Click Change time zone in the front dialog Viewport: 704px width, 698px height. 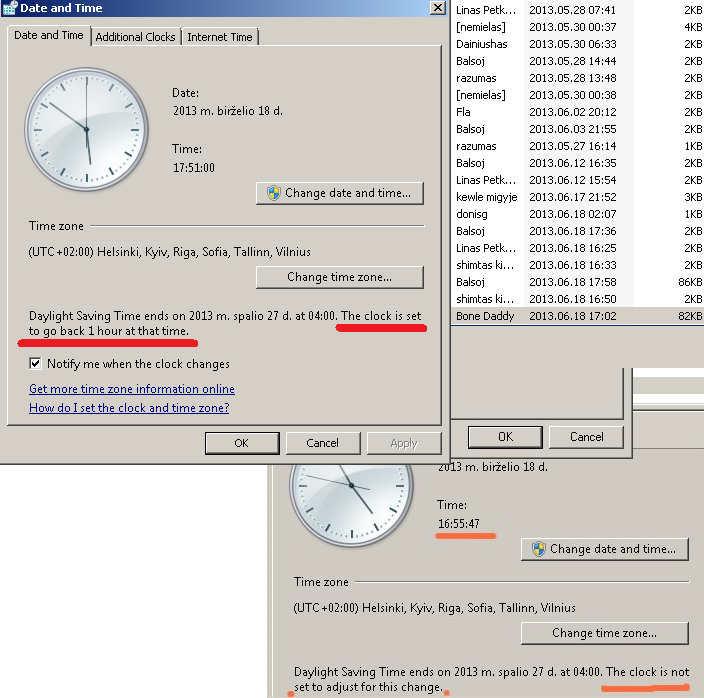click(339, 277)
